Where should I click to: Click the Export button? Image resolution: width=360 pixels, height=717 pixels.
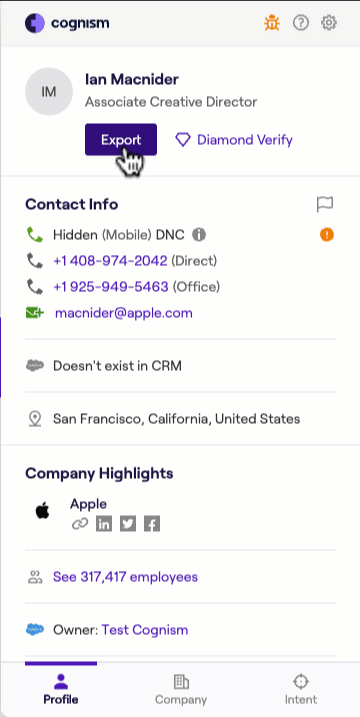coord(121,139)
